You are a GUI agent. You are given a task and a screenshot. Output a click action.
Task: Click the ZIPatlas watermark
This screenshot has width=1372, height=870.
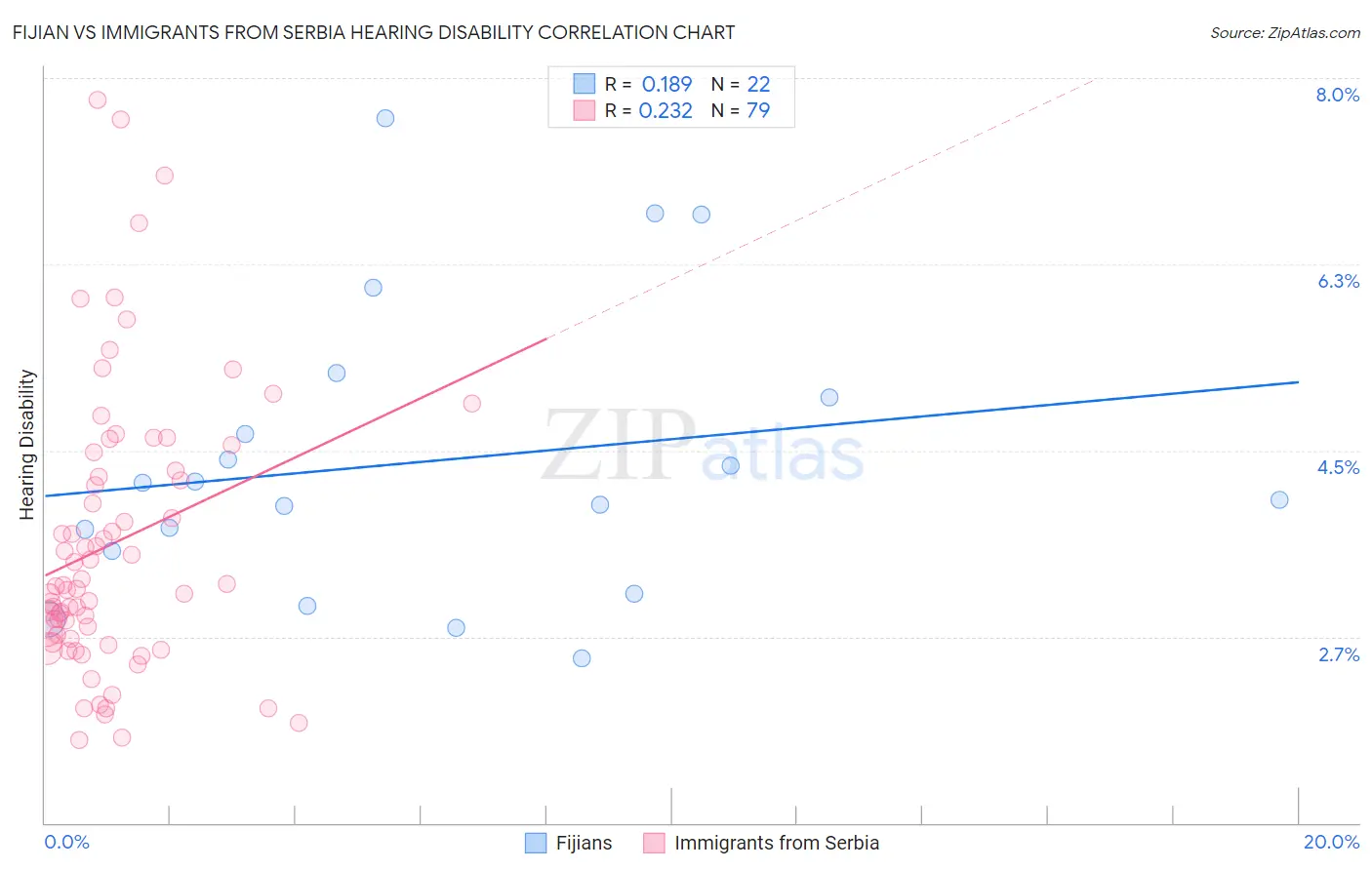(703, 447)
